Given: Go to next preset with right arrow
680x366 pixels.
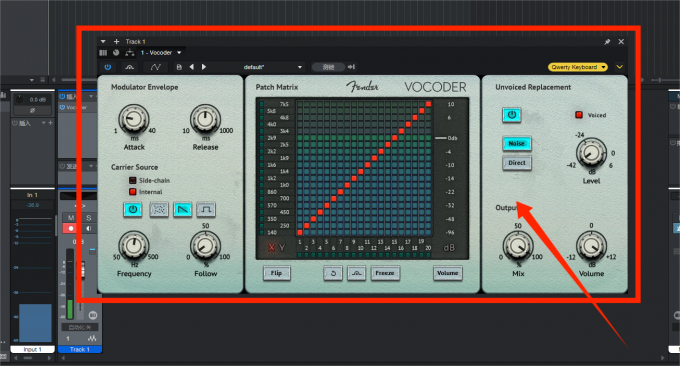Looking at the screenshot, I should pyautogui.click(x=204, y=67).
